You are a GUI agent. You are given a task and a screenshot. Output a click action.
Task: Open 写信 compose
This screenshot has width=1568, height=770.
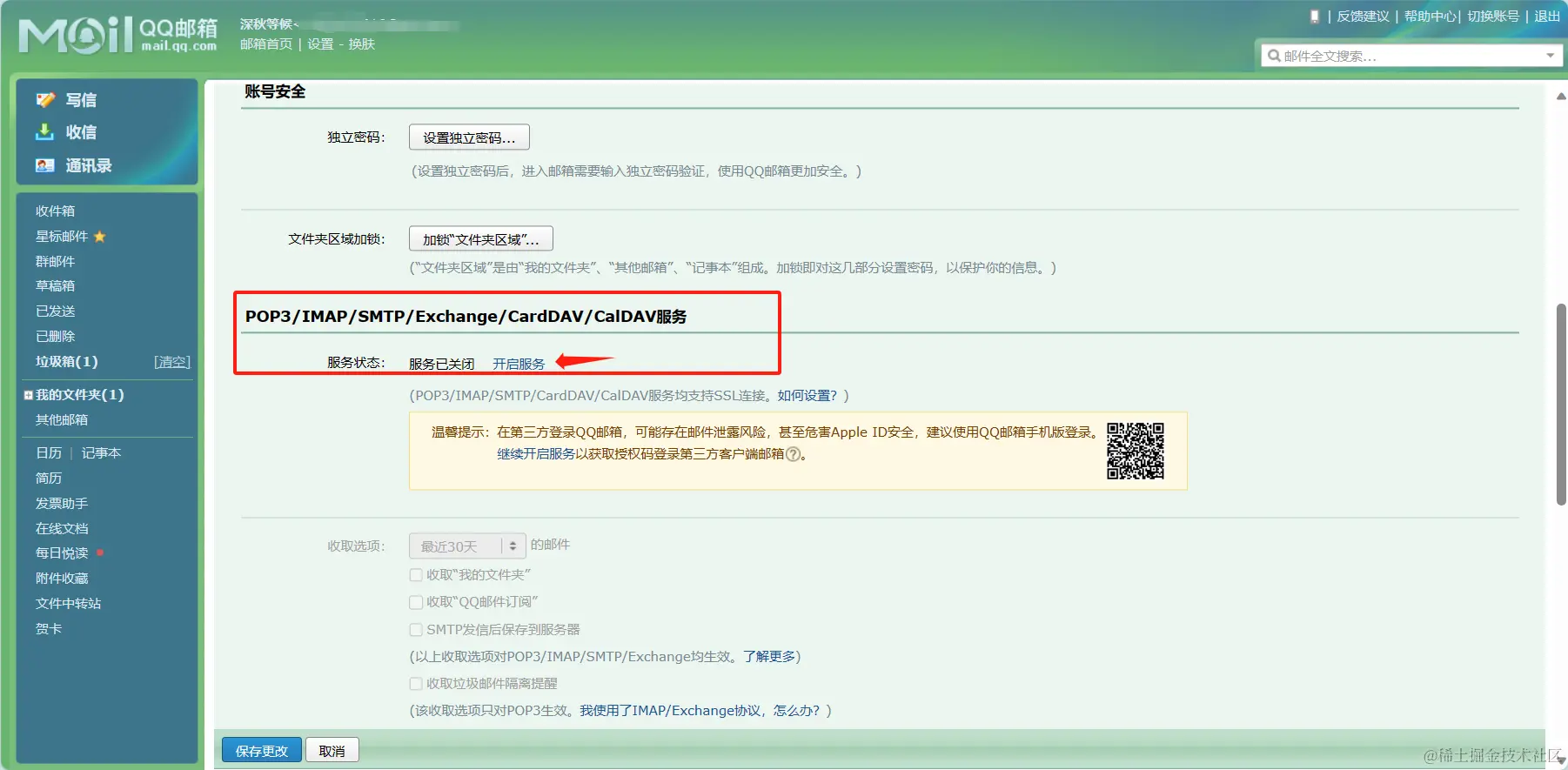[x=81, y=100]
